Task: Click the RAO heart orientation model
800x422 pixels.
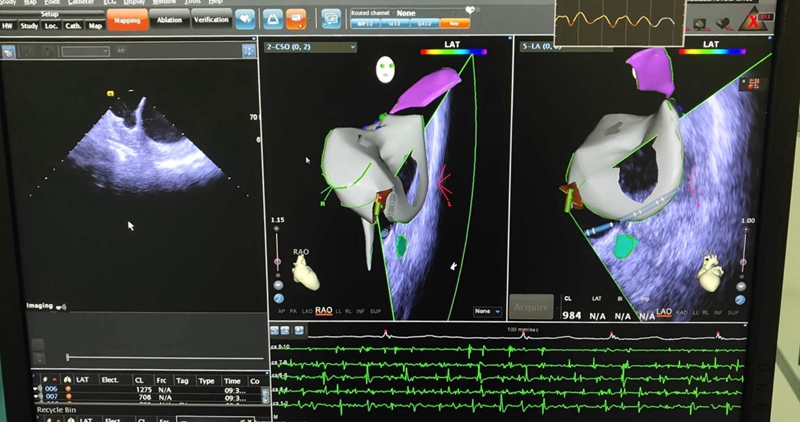Action: [x=305, y=272]
